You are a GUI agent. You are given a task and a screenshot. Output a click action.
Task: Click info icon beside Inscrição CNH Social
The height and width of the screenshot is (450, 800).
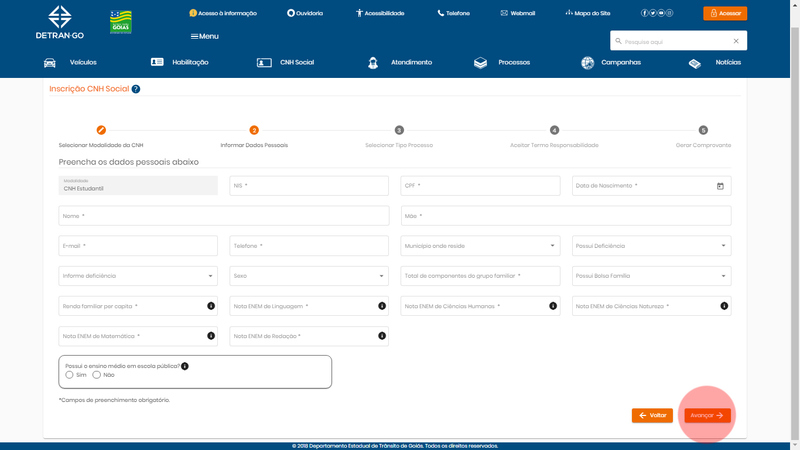click(x=136, y=89)
